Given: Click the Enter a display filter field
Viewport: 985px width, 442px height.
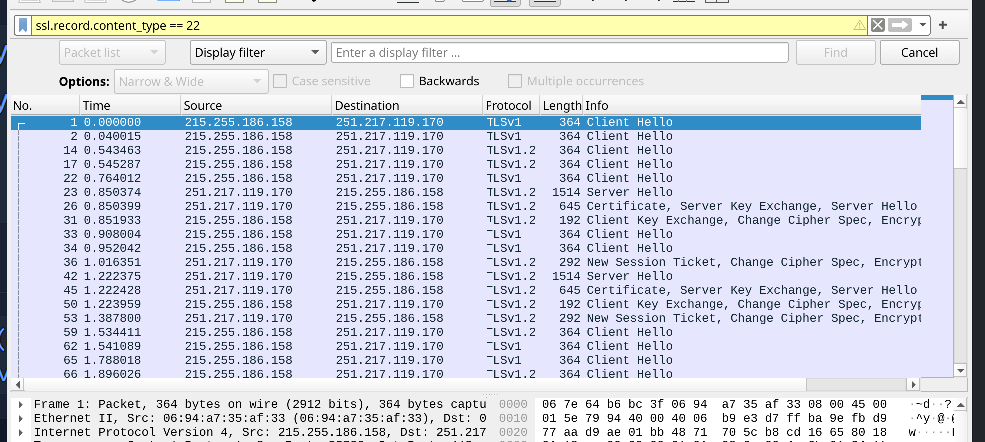Looking at the screenshot, I should 560,53.
